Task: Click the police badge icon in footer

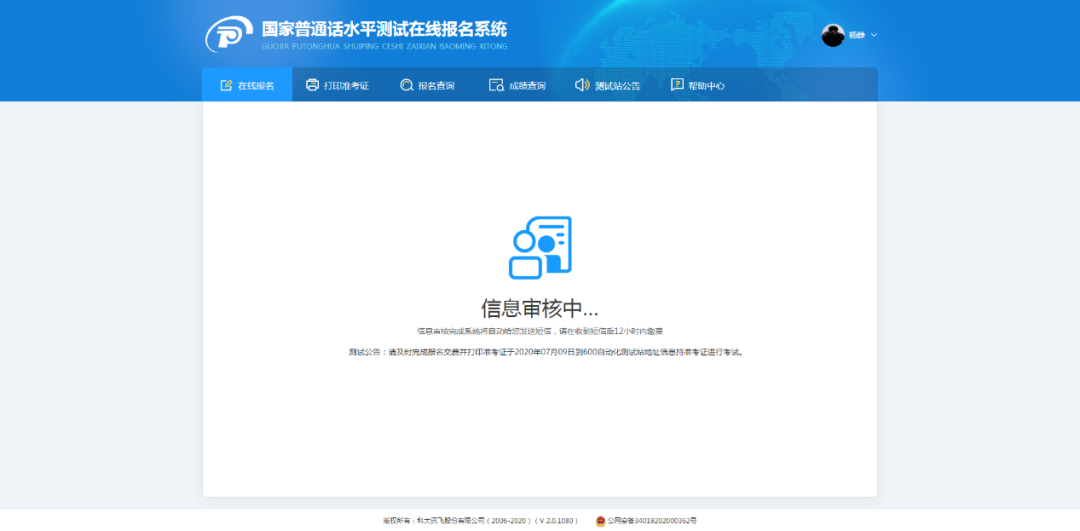Action: (x=600, y=521)
